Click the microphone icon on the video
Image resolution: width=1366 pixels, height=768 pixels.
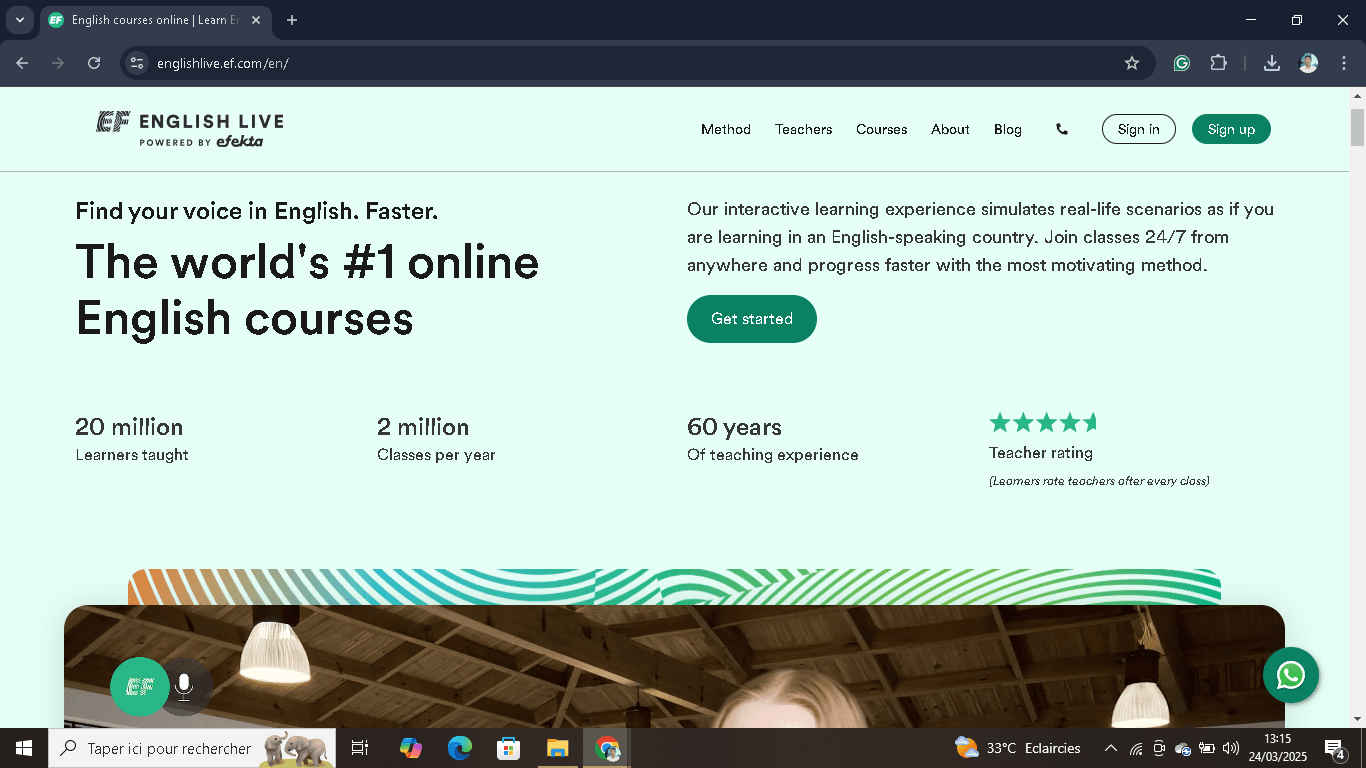click(x=184, y=686)
